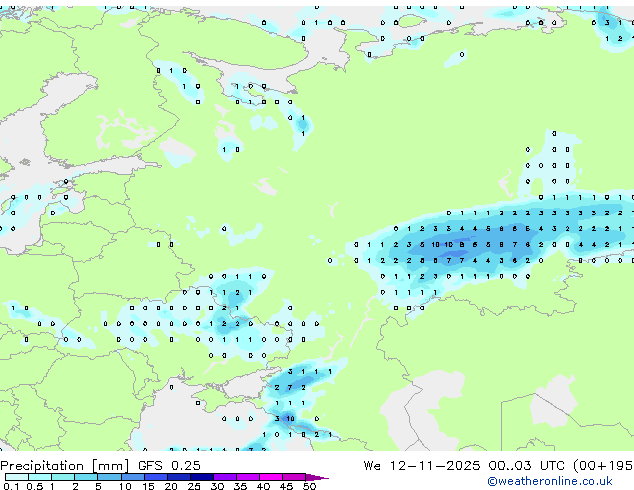This screenshot has height=490, width=634.
Task: Click the 1–2 mm legend color segment
Action: [x=63, y=477]
